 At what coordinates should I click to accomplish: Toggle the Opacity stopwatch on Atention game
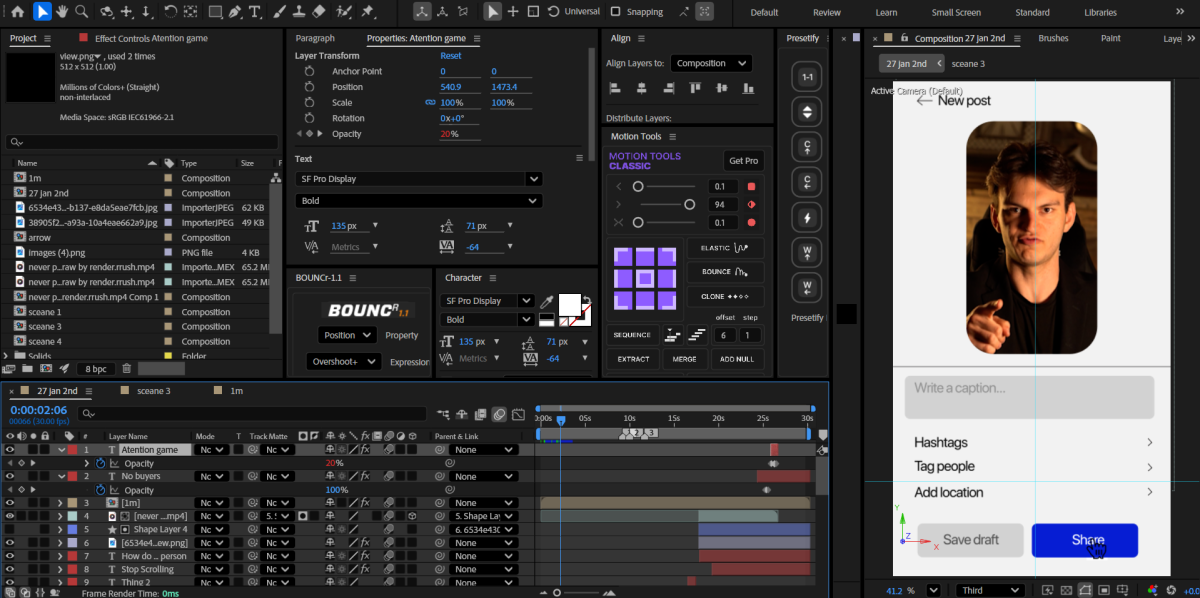coord(100,464)
